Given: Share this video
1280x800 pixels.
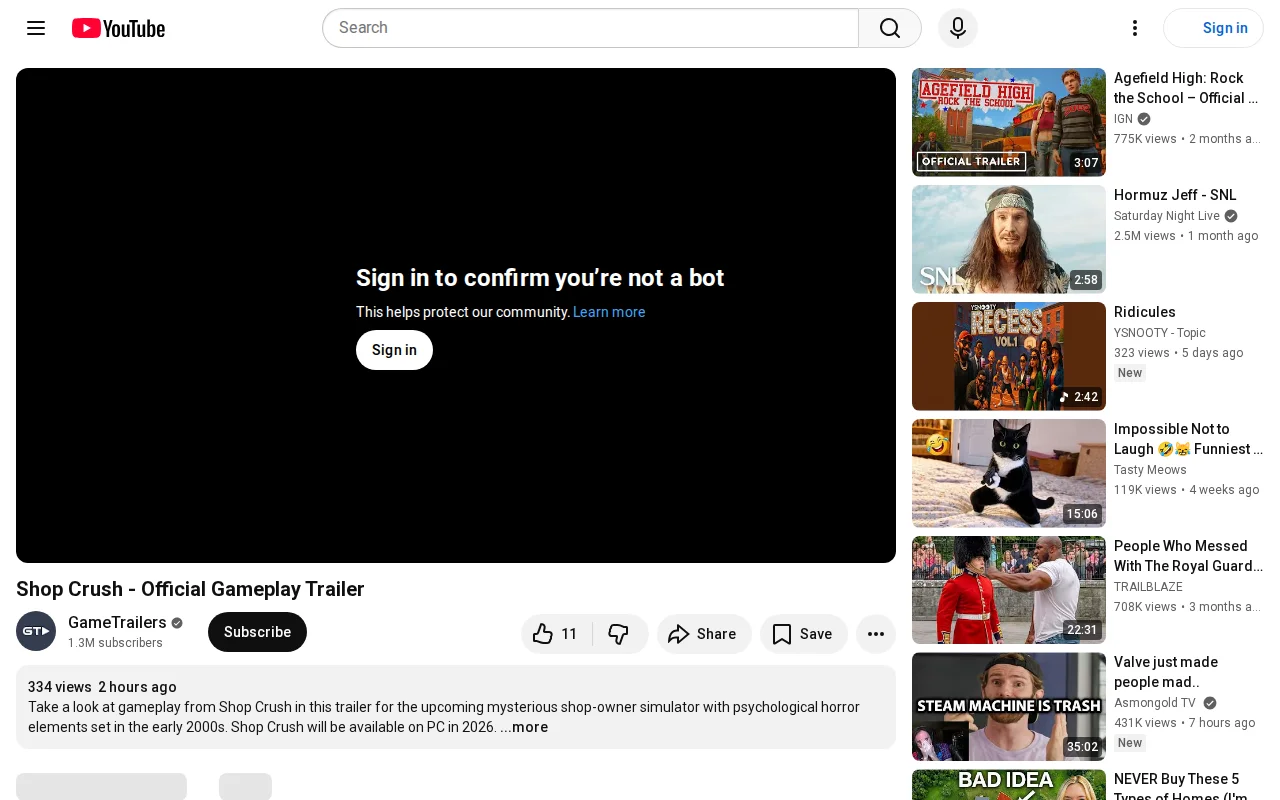Looking at the screenshot, I should [x=704, y=634].
